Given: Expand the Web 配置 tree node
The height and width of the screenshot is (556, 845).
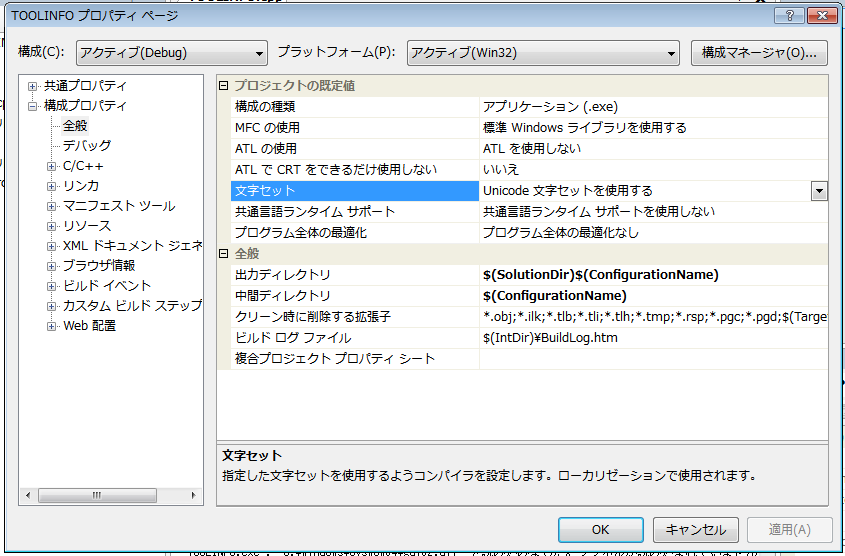Looking at the screenshot, I should [x=52, y=326].
